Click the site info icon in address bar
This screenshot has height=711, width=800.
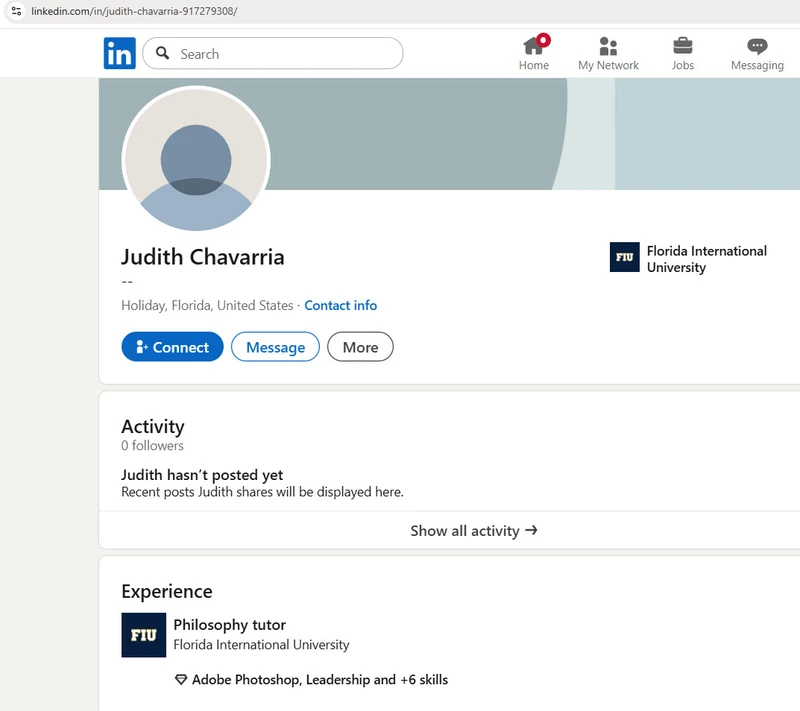(x=15, y=11)
